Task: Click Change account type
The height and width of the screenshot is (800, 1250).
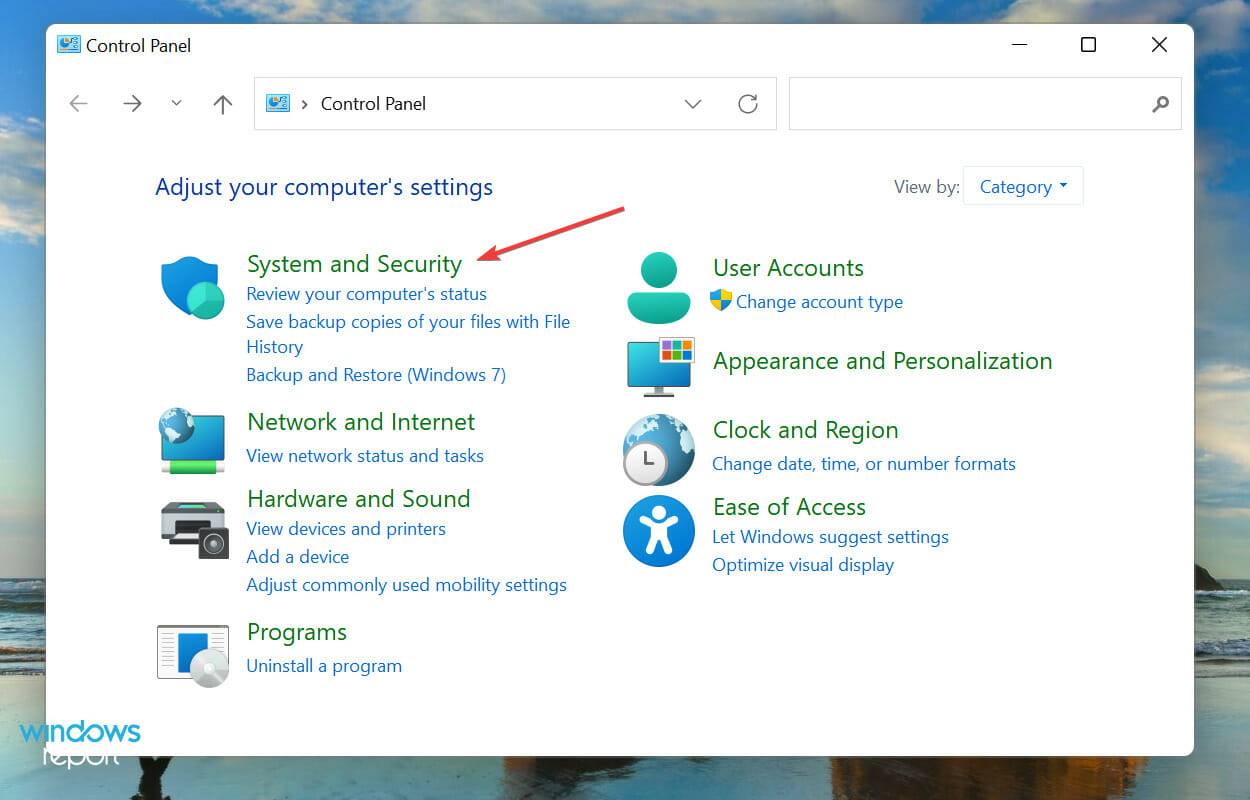Action: coord(820,301)
